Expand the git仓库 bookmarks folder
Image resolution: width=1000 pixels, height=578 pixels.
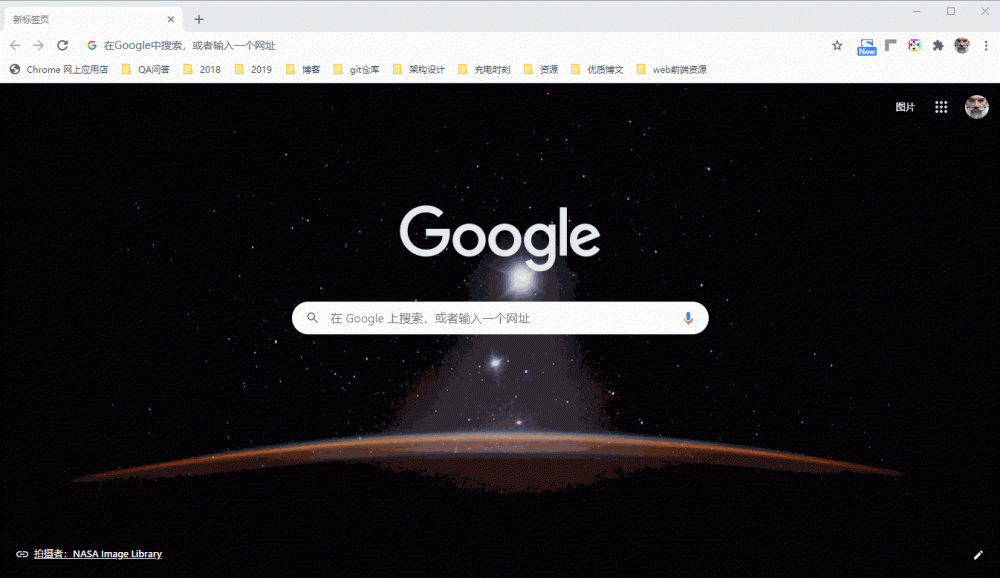coord(363,69)
